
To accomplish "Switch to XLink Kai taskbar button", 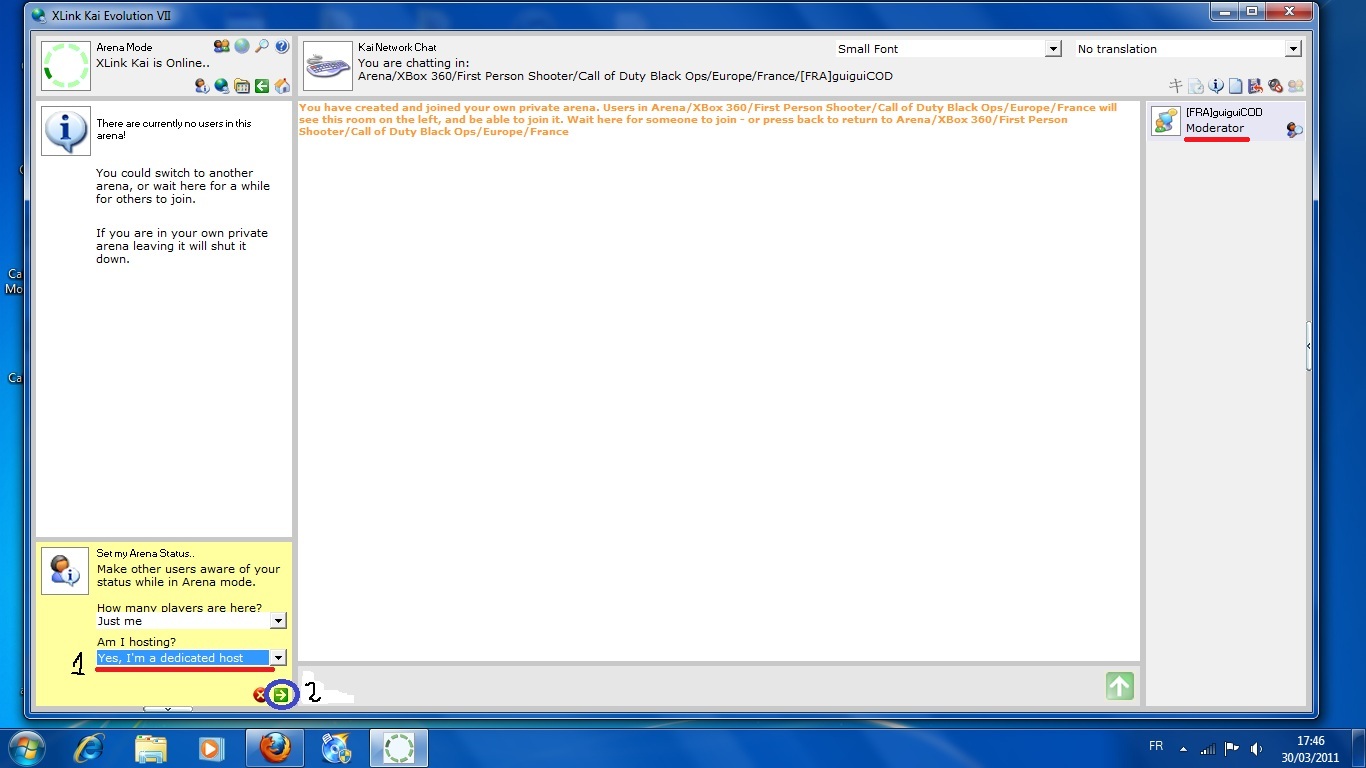I will click(399, 748).
